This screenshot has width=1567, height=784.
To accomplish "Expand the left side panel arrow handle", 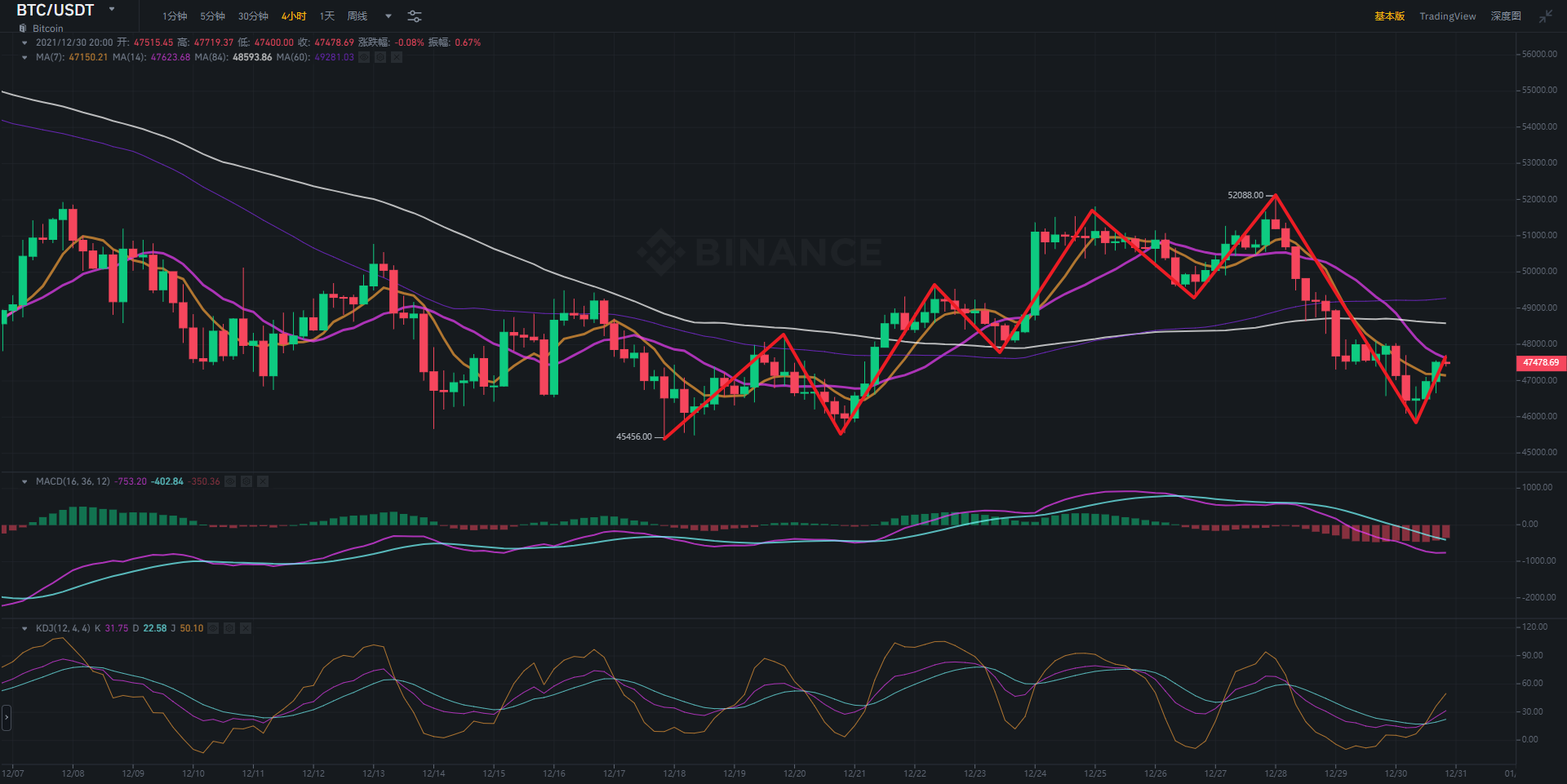I will 6,717.
